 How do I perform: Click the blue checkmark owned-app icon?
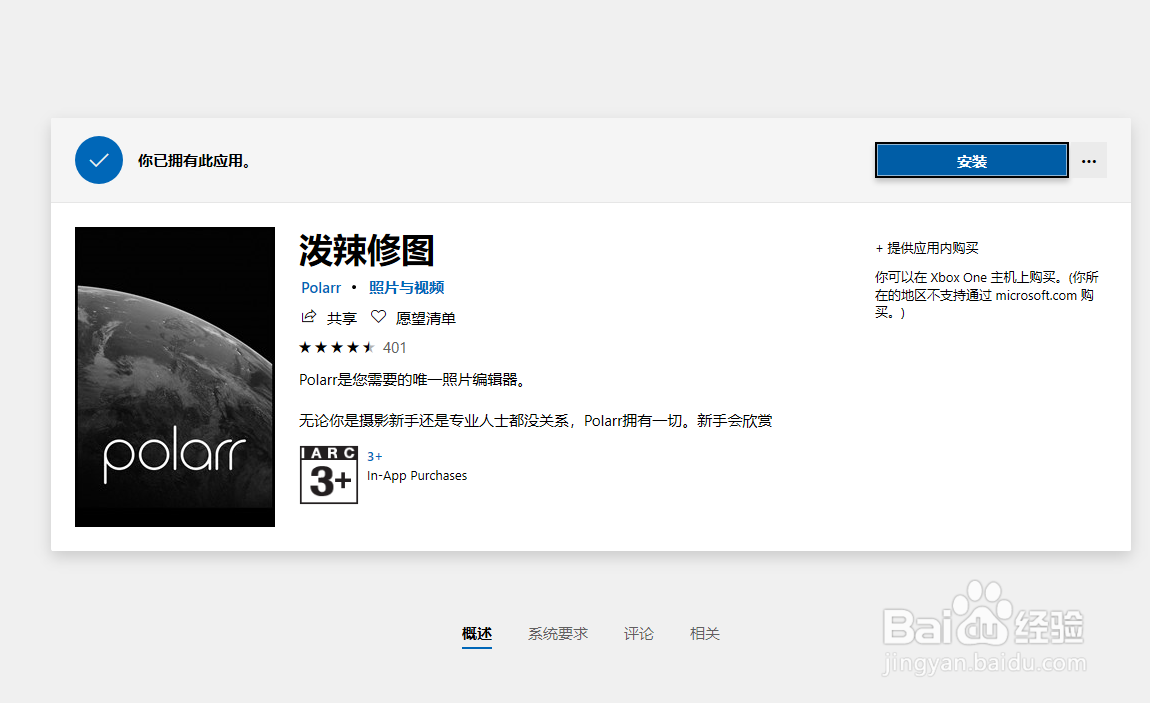coord(99,160)
